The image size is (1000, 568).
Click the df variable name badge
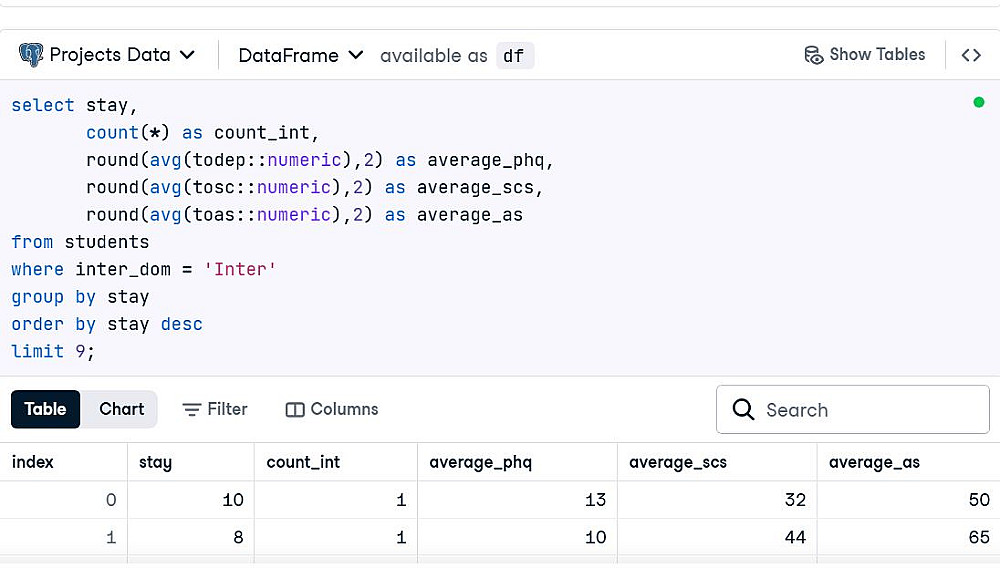tap(514, 56)
